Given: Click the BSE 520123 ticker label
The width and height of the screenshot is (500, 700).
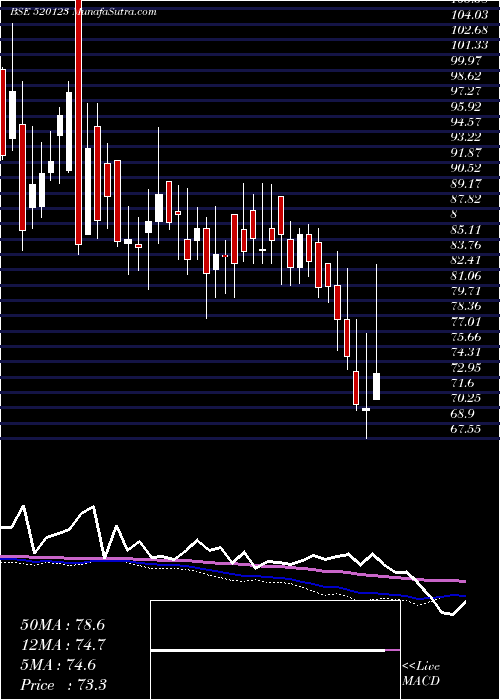Looking at the screenshot, I should coord(40,12).
